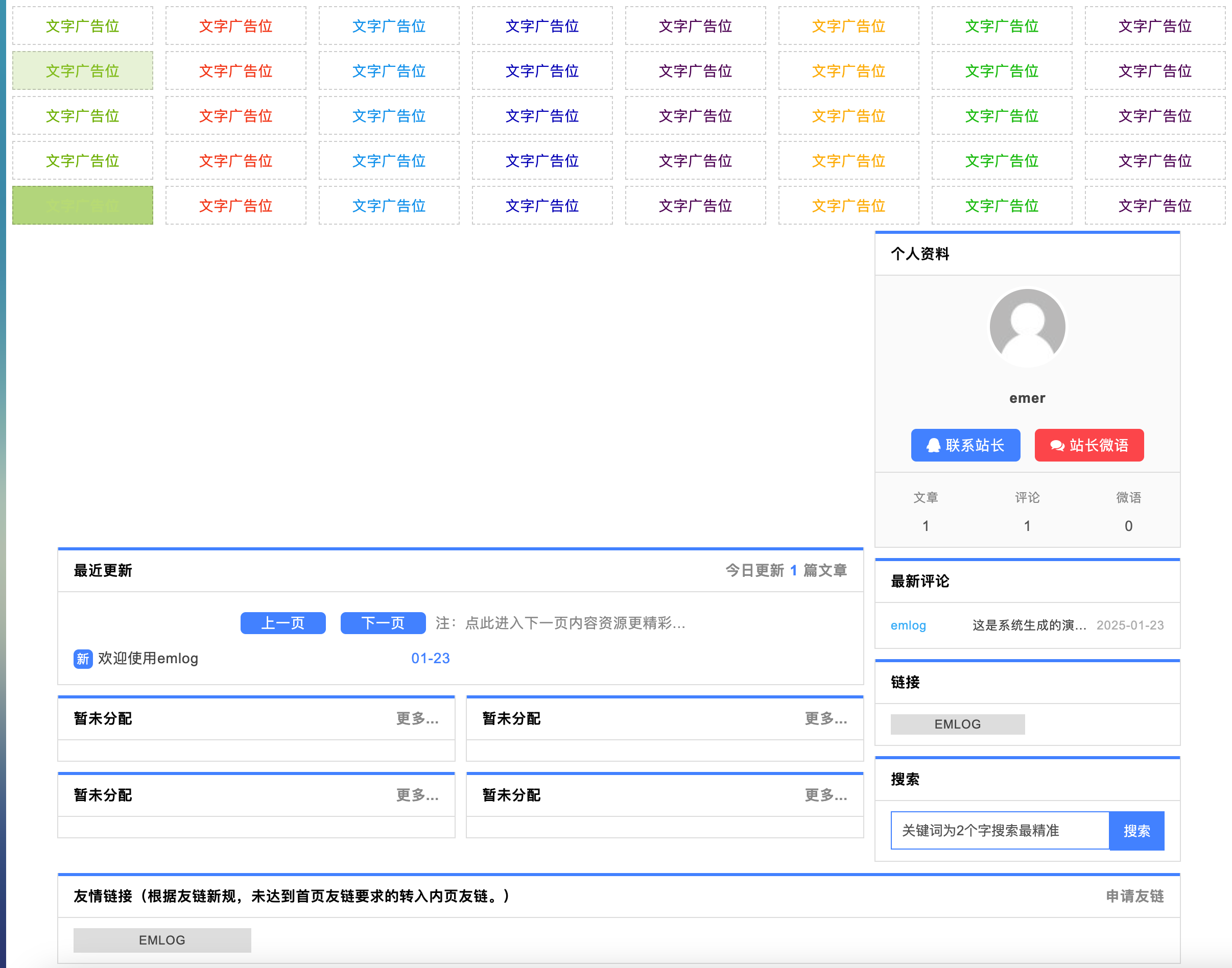1232x968 pixels.
Task: Click the 2025-01-23 comment date
Action: pyautogui.click(x=1129, y=625)
